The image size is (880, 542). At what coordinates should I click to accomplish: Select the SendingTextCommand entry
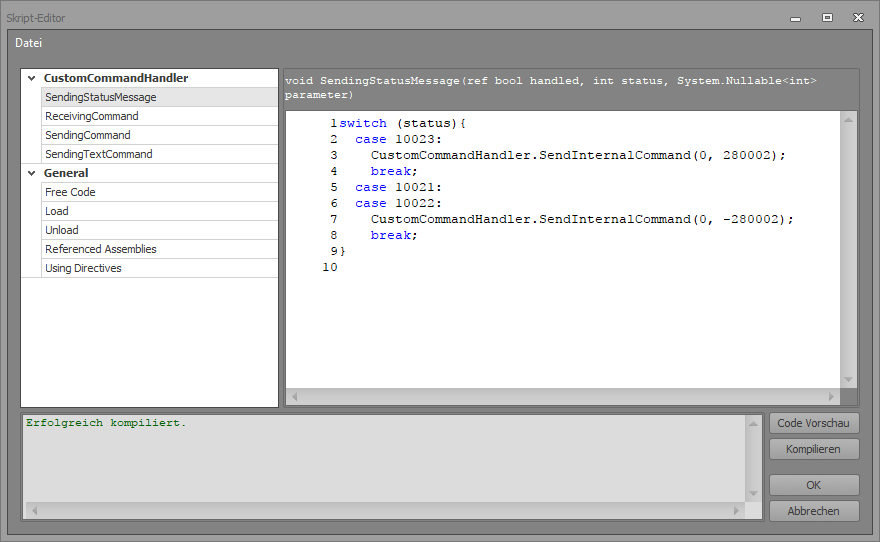point(159,154)
